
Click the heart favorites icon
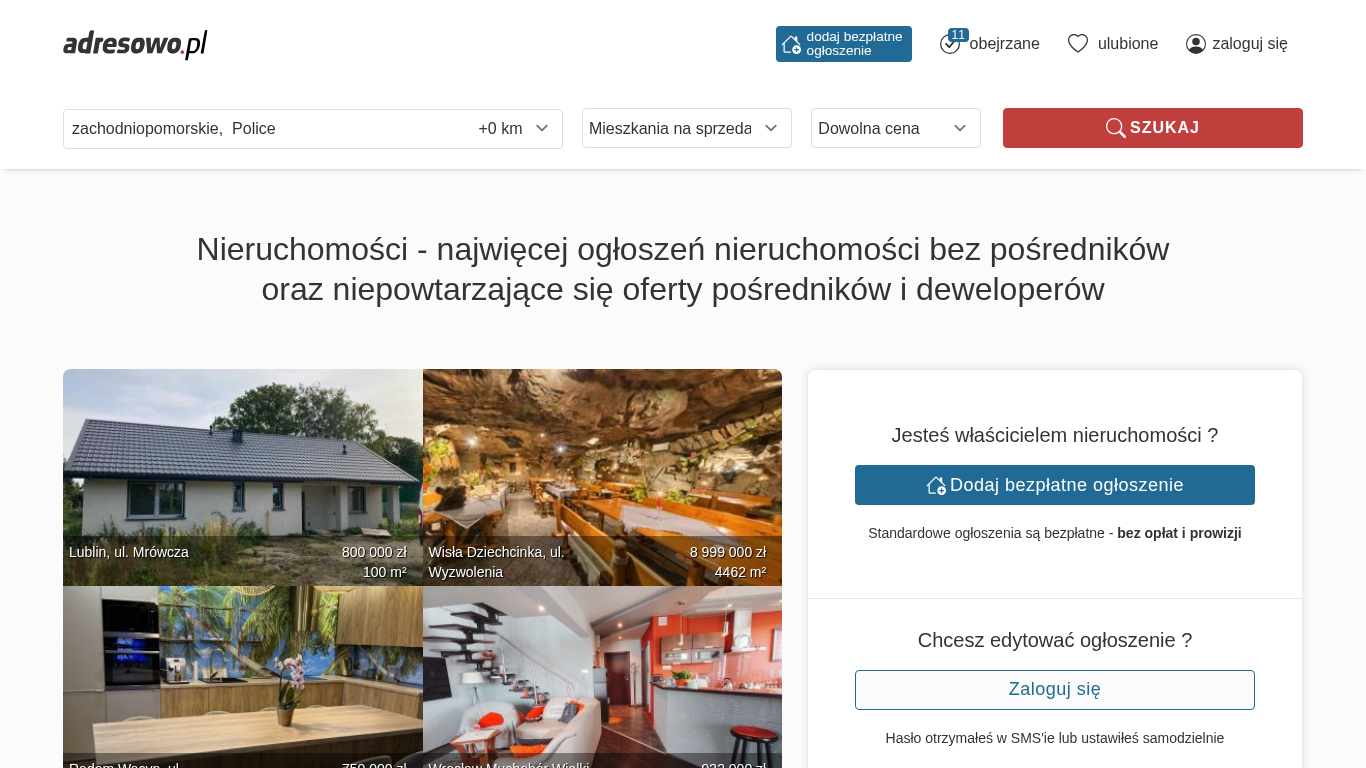coord(1078,44)
